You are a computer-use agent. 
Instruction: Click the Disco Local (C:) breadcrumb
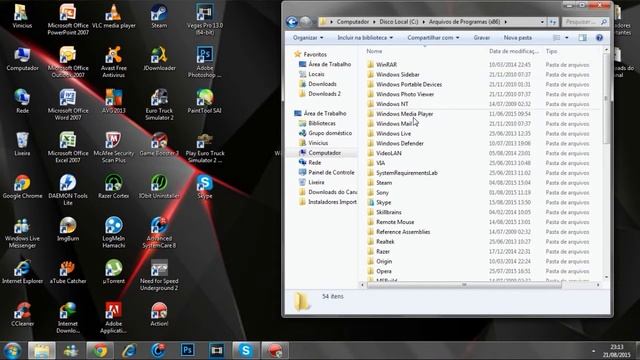(399, 22)
